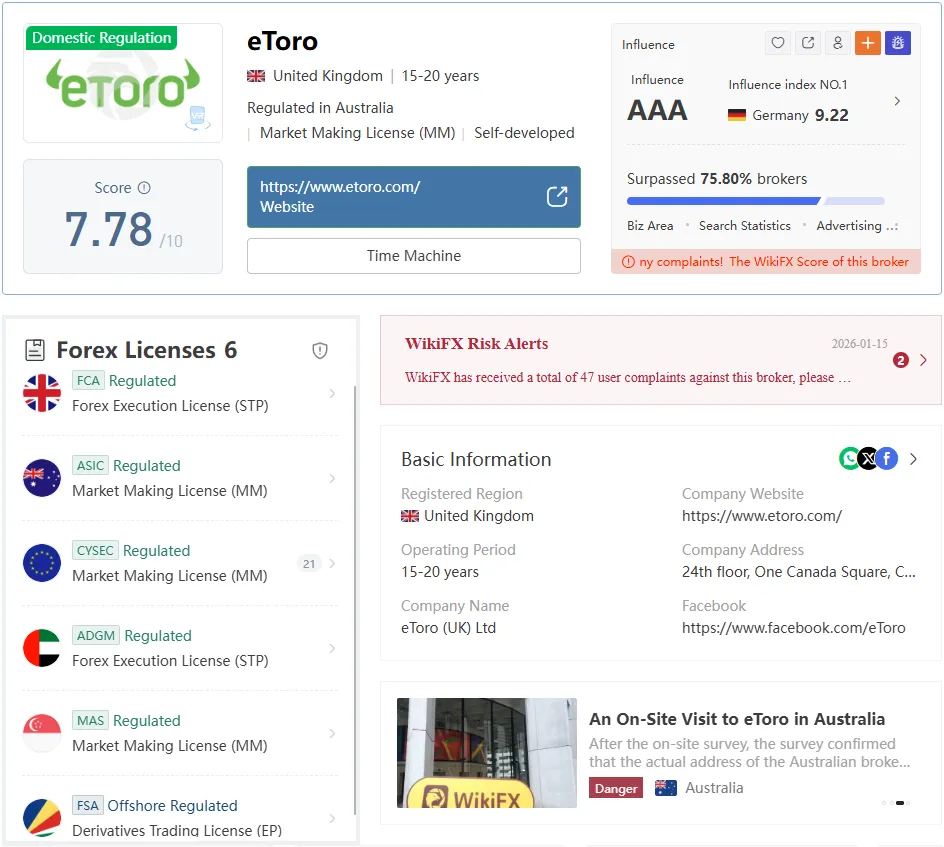The height and width of the screenshot is (847, 944).
Task: Click the Australia flag in on-site visit card
Action: click(x=665, y=787)
